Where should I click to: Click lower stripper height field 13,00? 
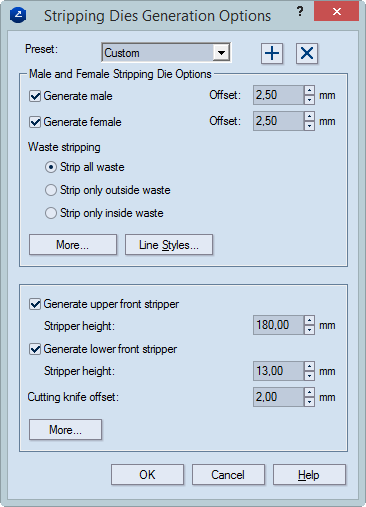(x=279, y=371)
